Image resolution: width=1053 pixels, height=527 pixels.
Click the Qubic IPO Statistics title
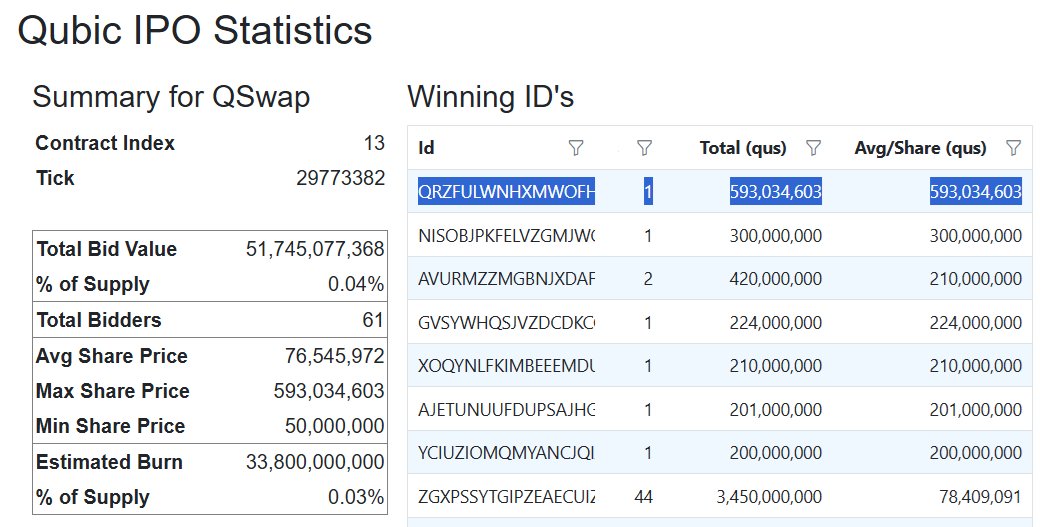pyautogui.click(x=195, y=31)
